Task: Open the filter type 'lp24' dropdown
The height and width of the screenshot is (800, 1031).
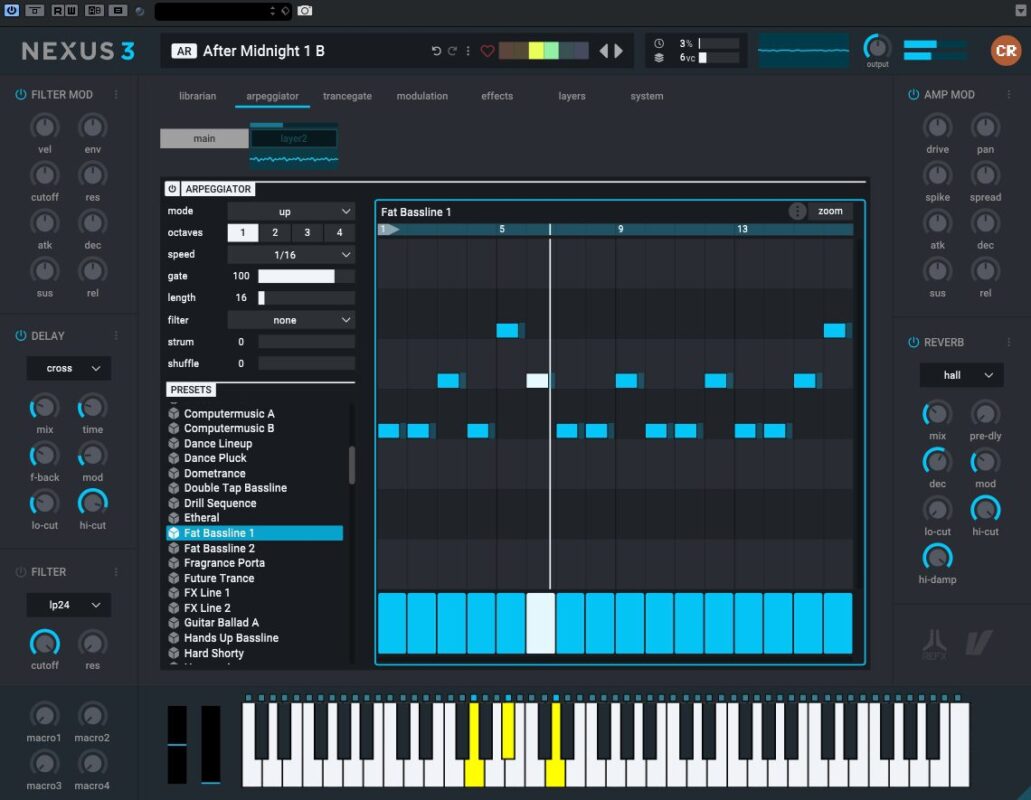Action: tap(68, 605)
